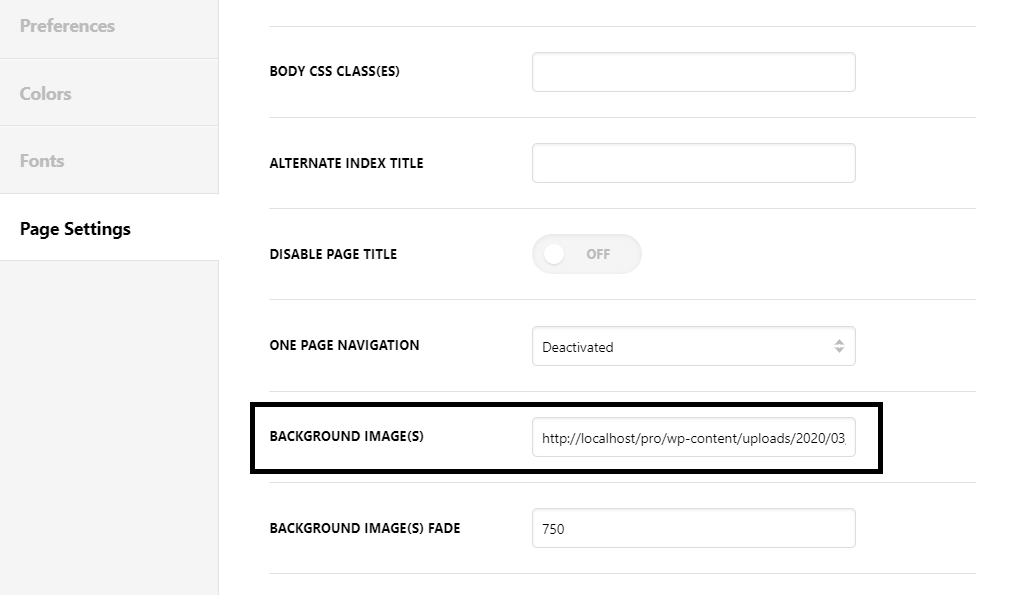Select the Page Settings tab
Viewport: 1025px width, 595px height.
(x=109, y=228)
